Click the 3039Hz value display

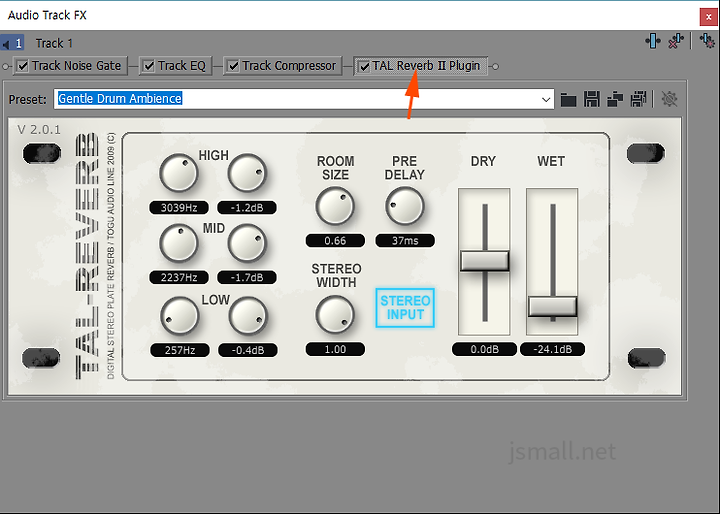point(179,208)
